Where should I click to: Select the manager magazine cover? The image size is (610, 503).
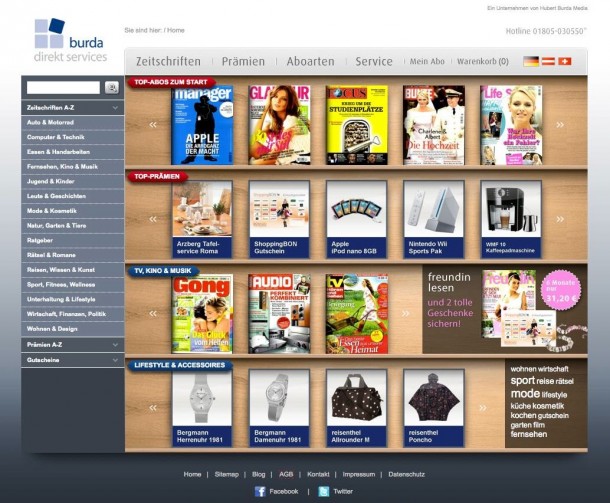[202, 125]
